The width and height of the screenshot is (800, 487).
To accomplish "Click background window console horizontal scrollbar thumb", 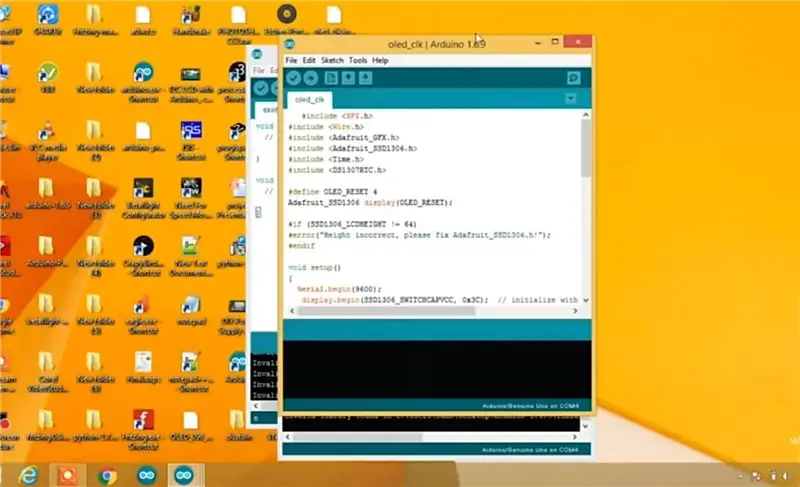I will [357, 437].
